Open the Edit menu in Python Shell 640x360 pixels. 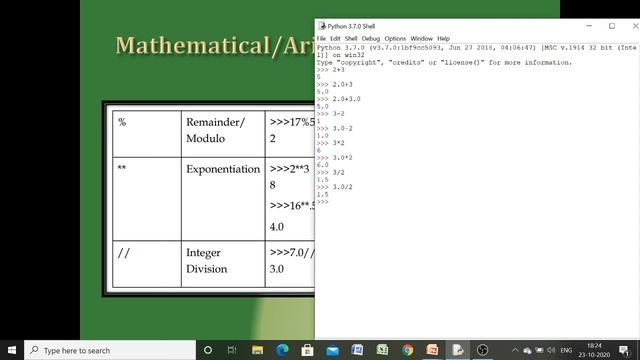coord(335,38)
